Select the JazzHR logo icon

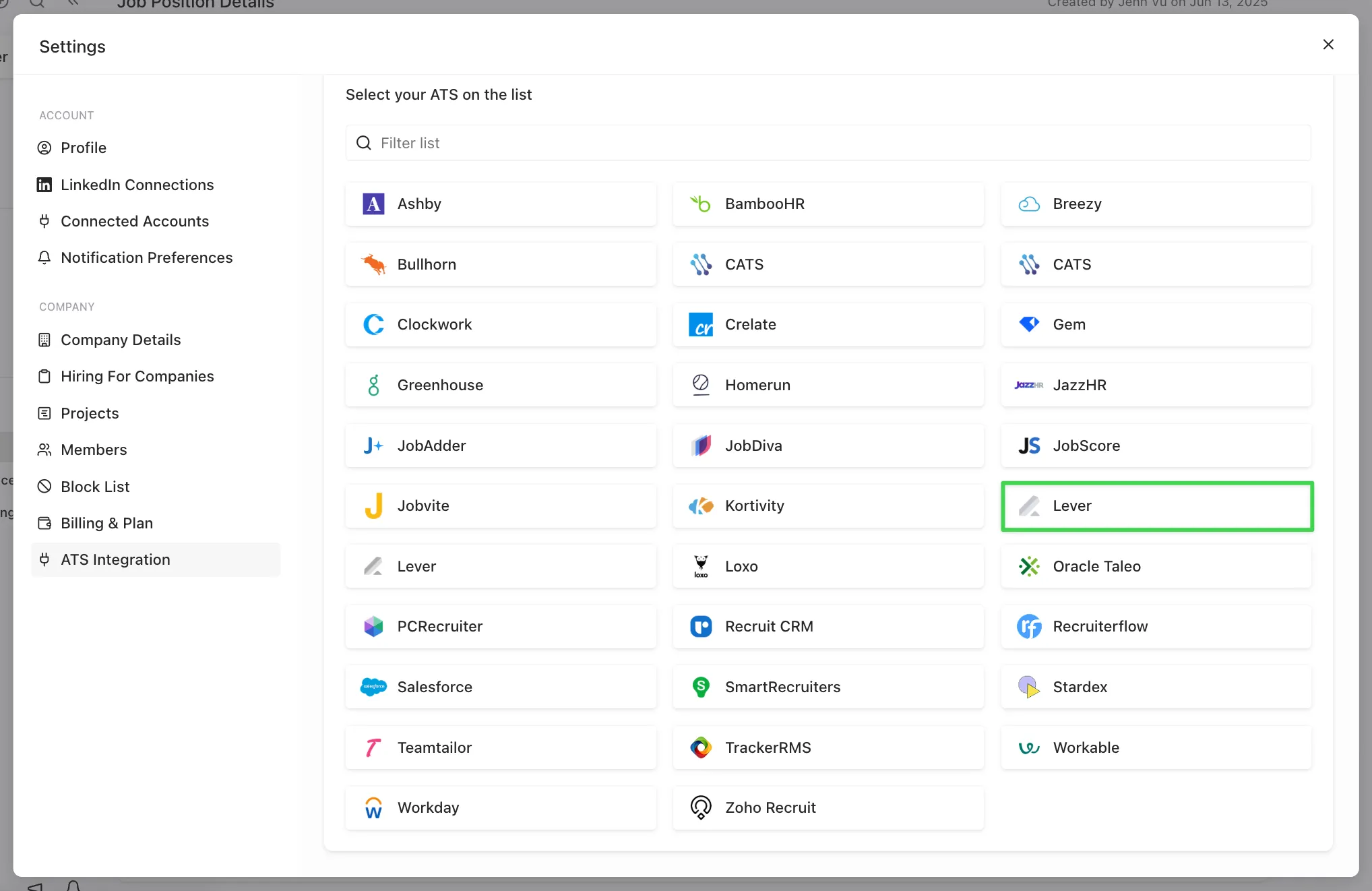coord(1029,385)
